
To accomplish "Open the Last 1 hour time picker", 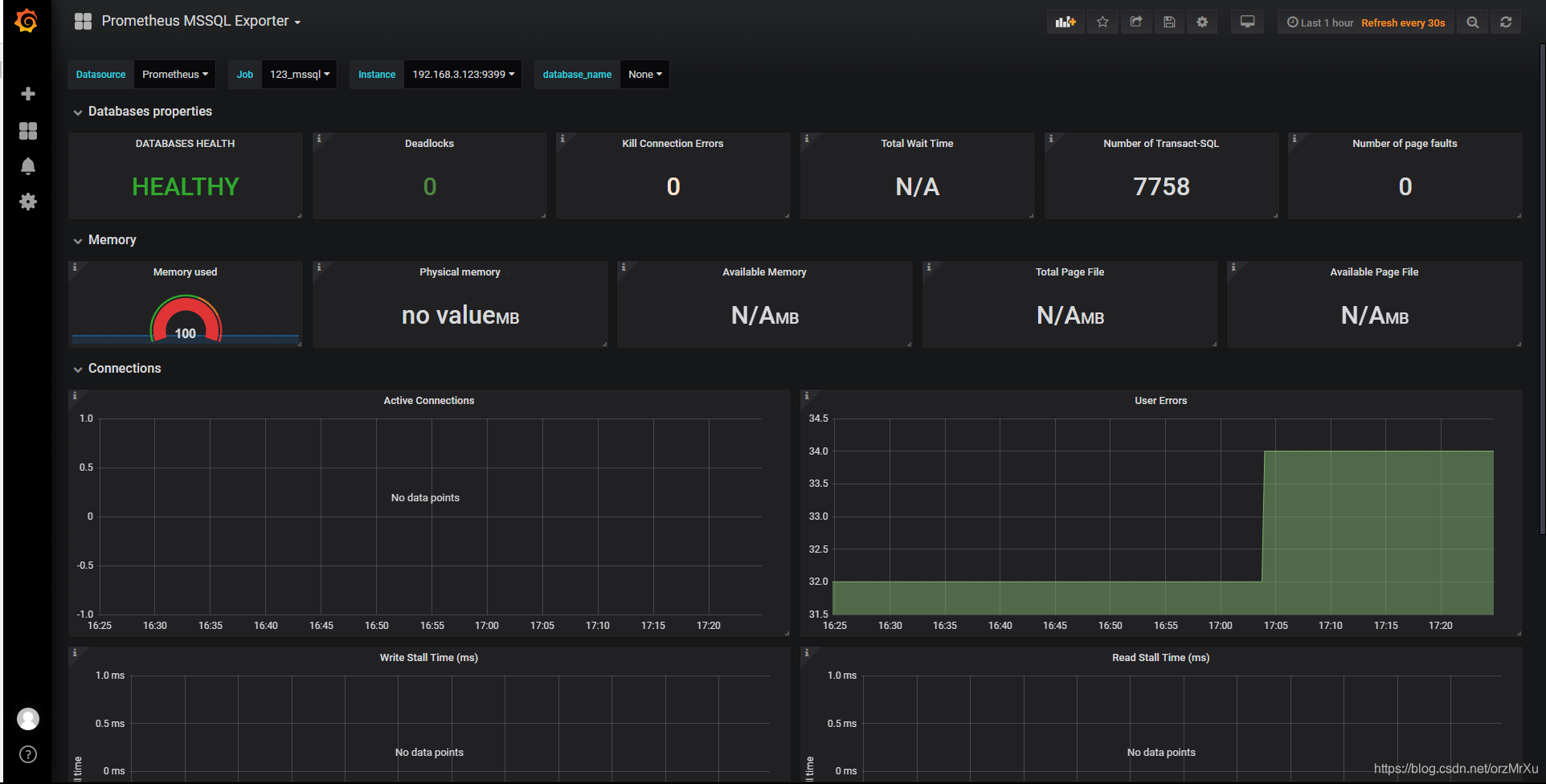I will [1365, 22].
